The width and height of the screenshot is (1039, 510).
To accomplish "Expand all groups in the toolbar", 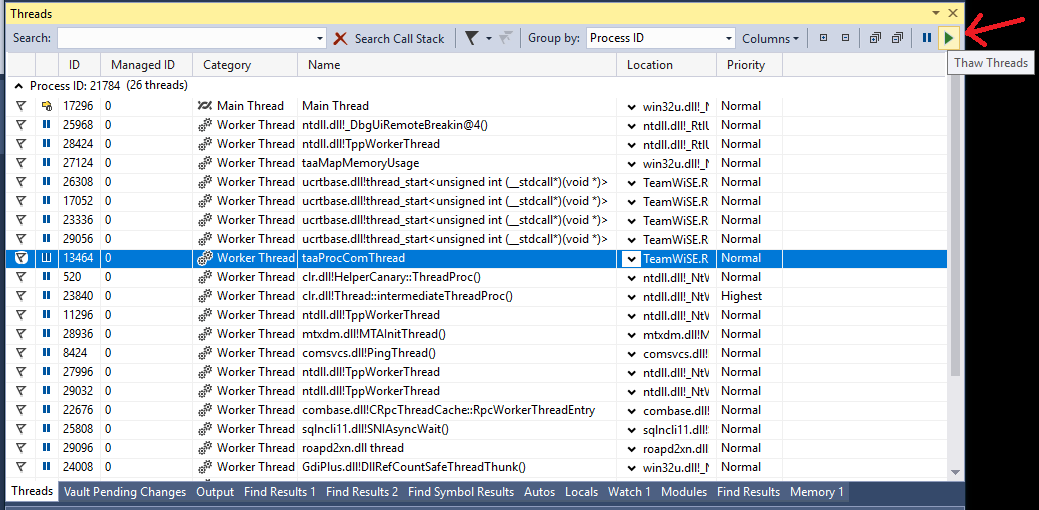I will pyautogui.click(x=824, y=38).
